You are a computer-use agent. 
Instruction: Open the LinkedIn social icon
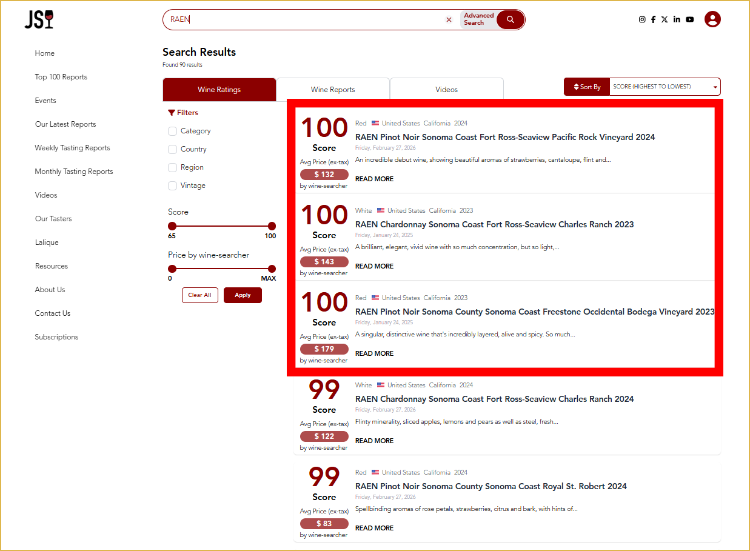676,20
